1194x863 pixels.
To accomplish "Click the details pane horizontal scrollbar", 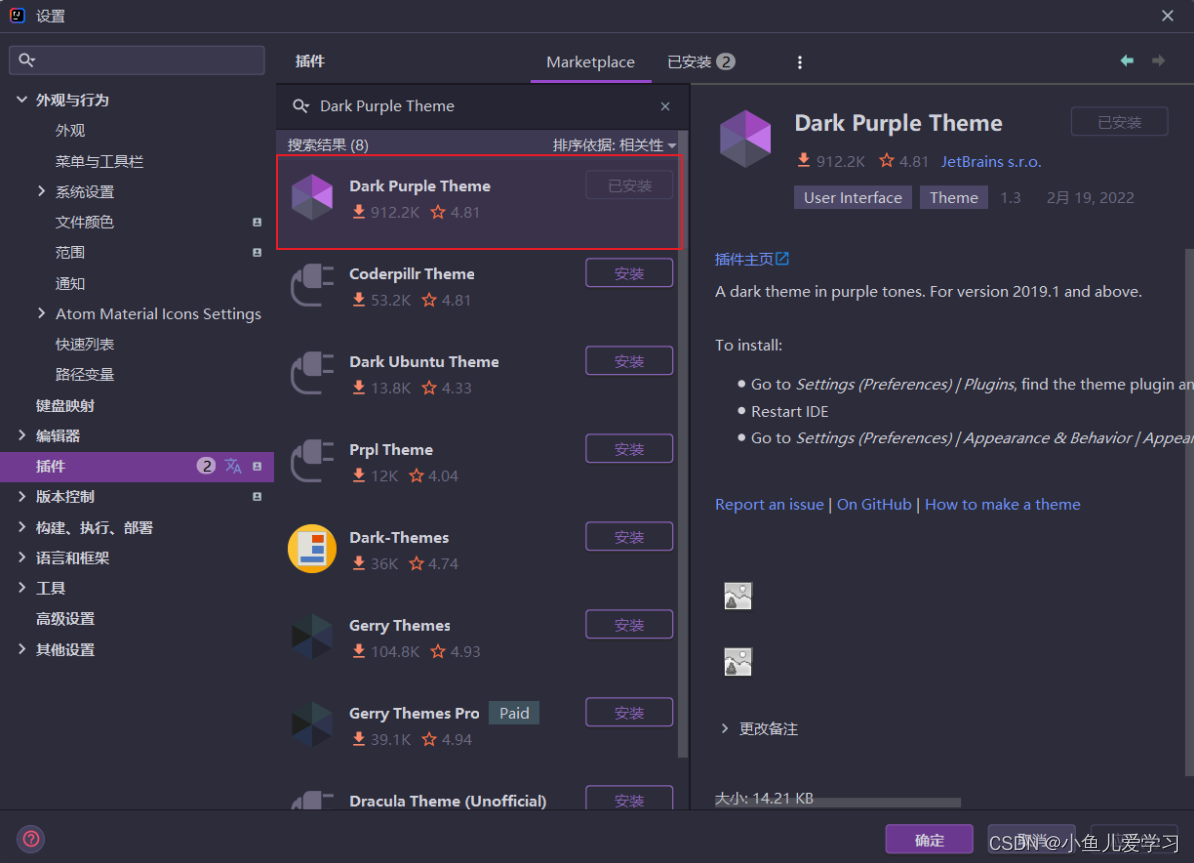I will click(838, 802).
